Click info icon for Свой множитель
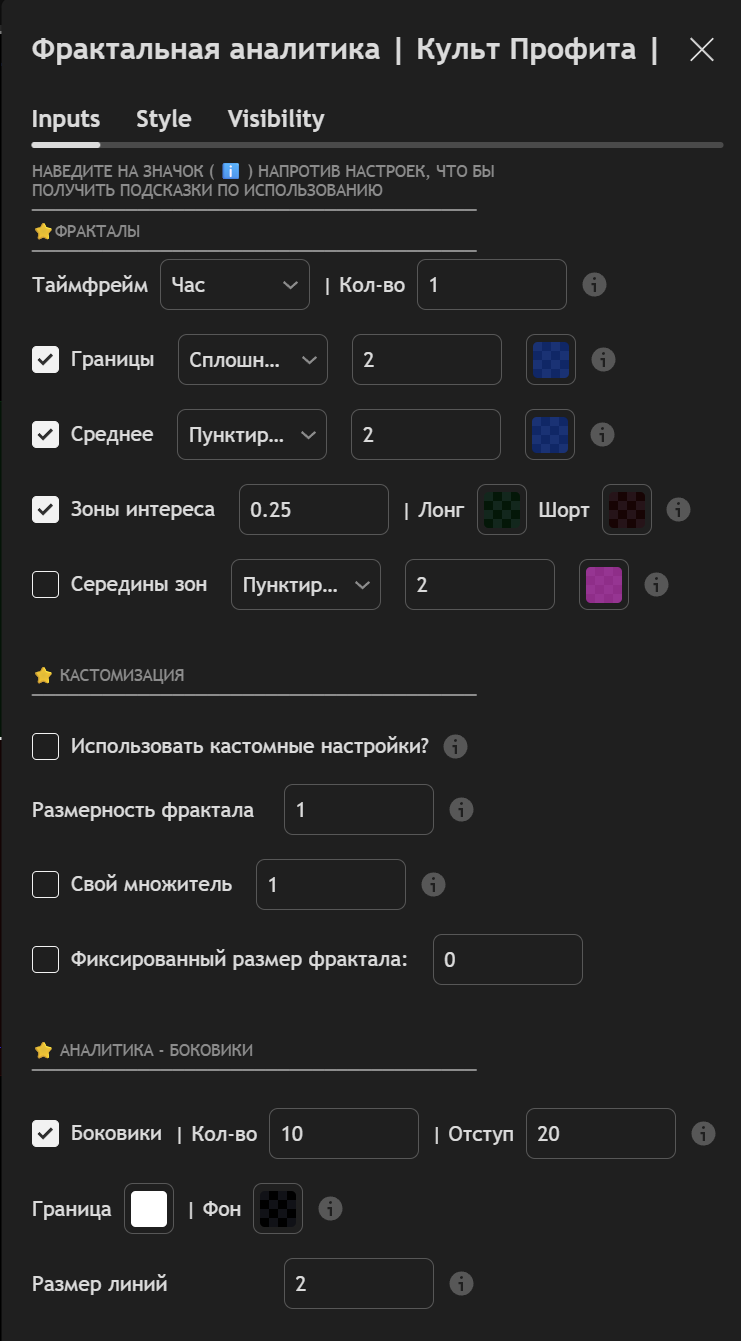This screenshot has width=741, height=1341. click(433, 884)
